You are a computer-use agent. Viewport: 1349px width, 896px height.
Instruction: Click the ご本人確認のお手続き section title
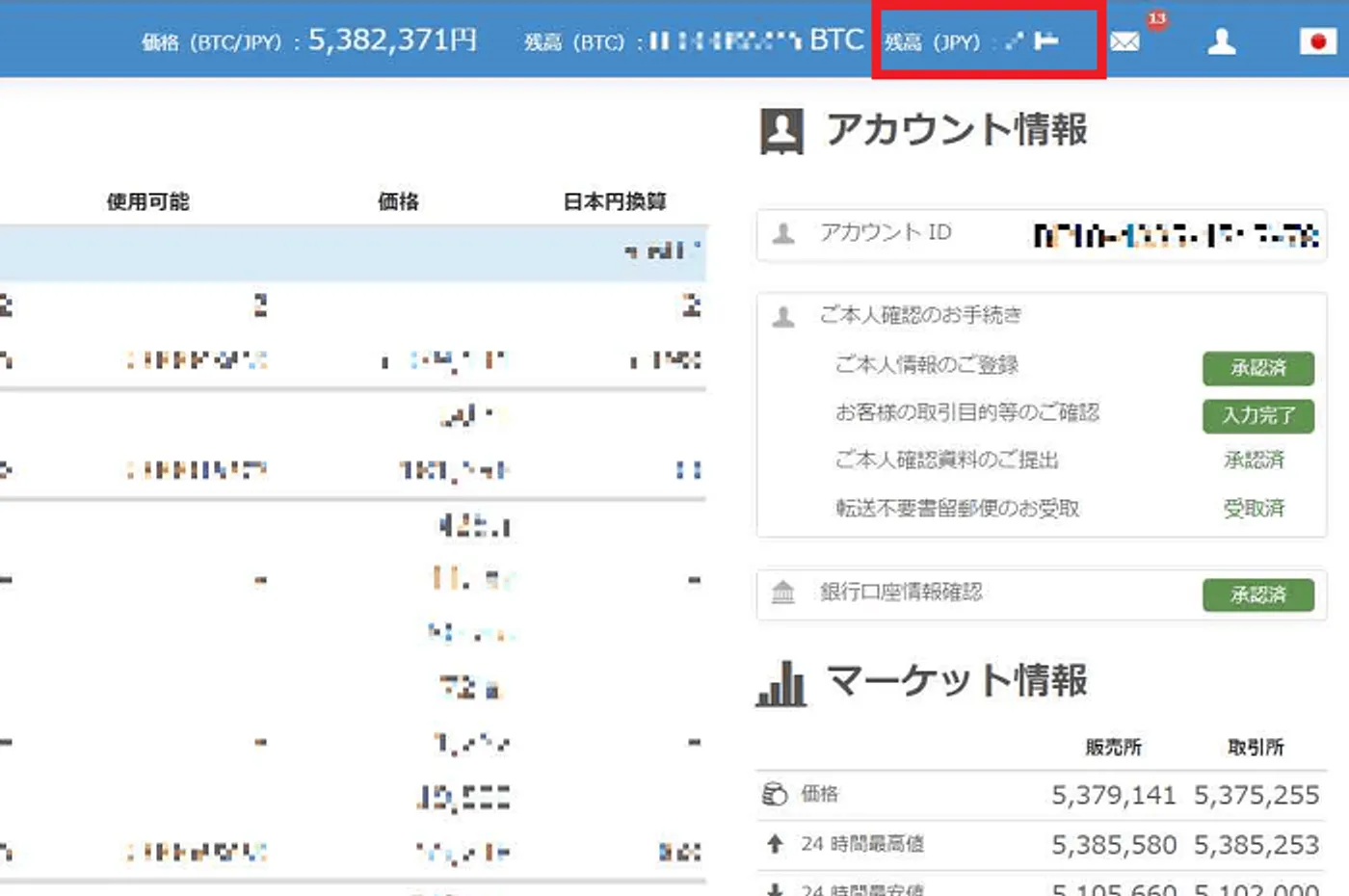[920, 315]
